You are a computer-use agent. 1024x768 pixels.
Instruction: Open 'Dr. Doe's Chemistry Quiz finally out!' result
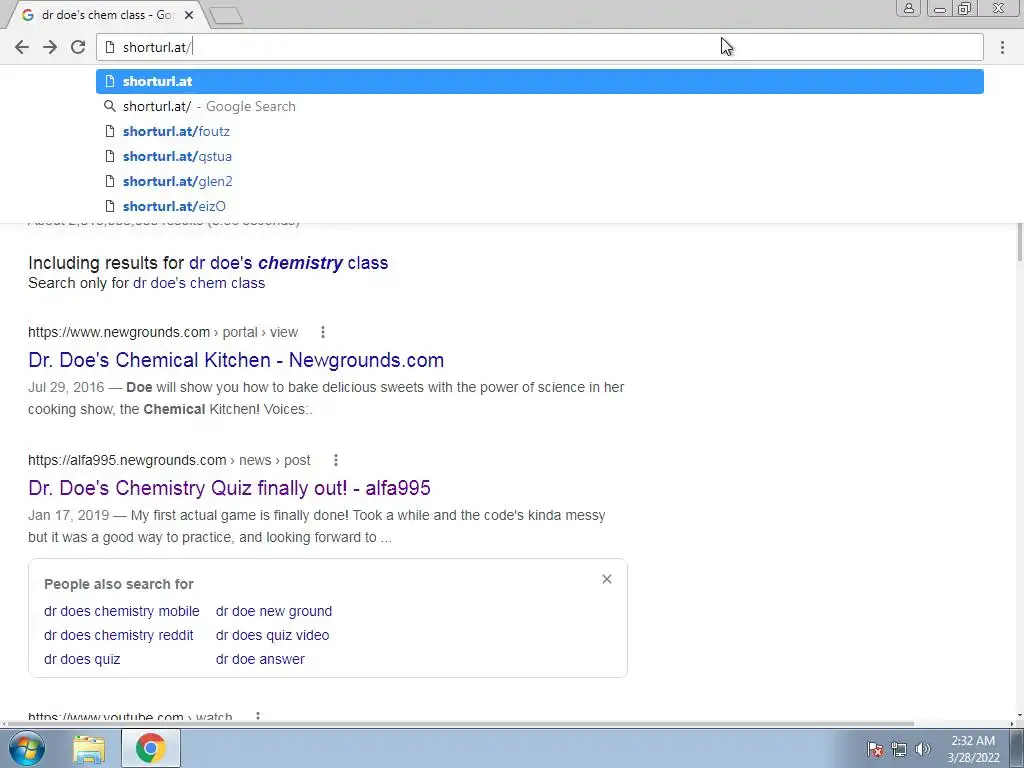click(x=229, y=488)
